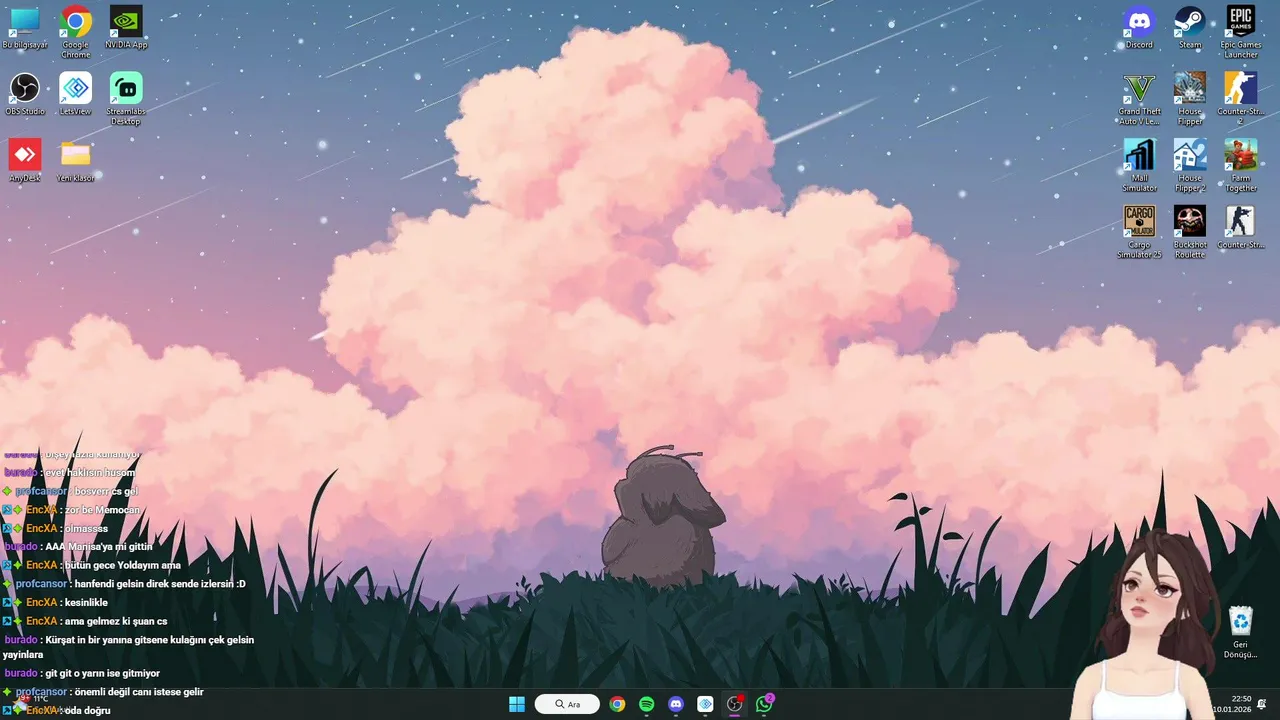Select the Grand Theft Auto V shortcut
This screenshot has width=1280, height=720.
(1139, 99)
